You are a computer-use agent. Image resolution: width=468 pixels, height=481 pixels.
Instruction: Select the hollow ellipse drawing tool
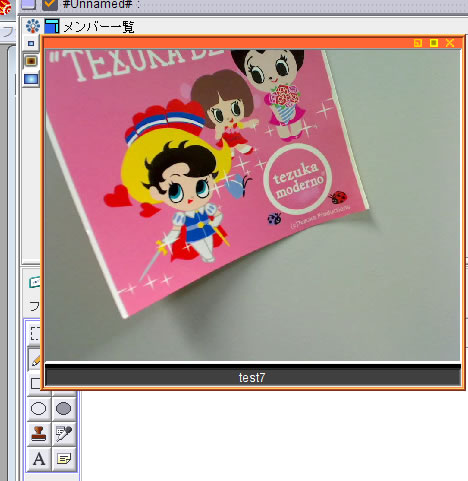[39, 408]
